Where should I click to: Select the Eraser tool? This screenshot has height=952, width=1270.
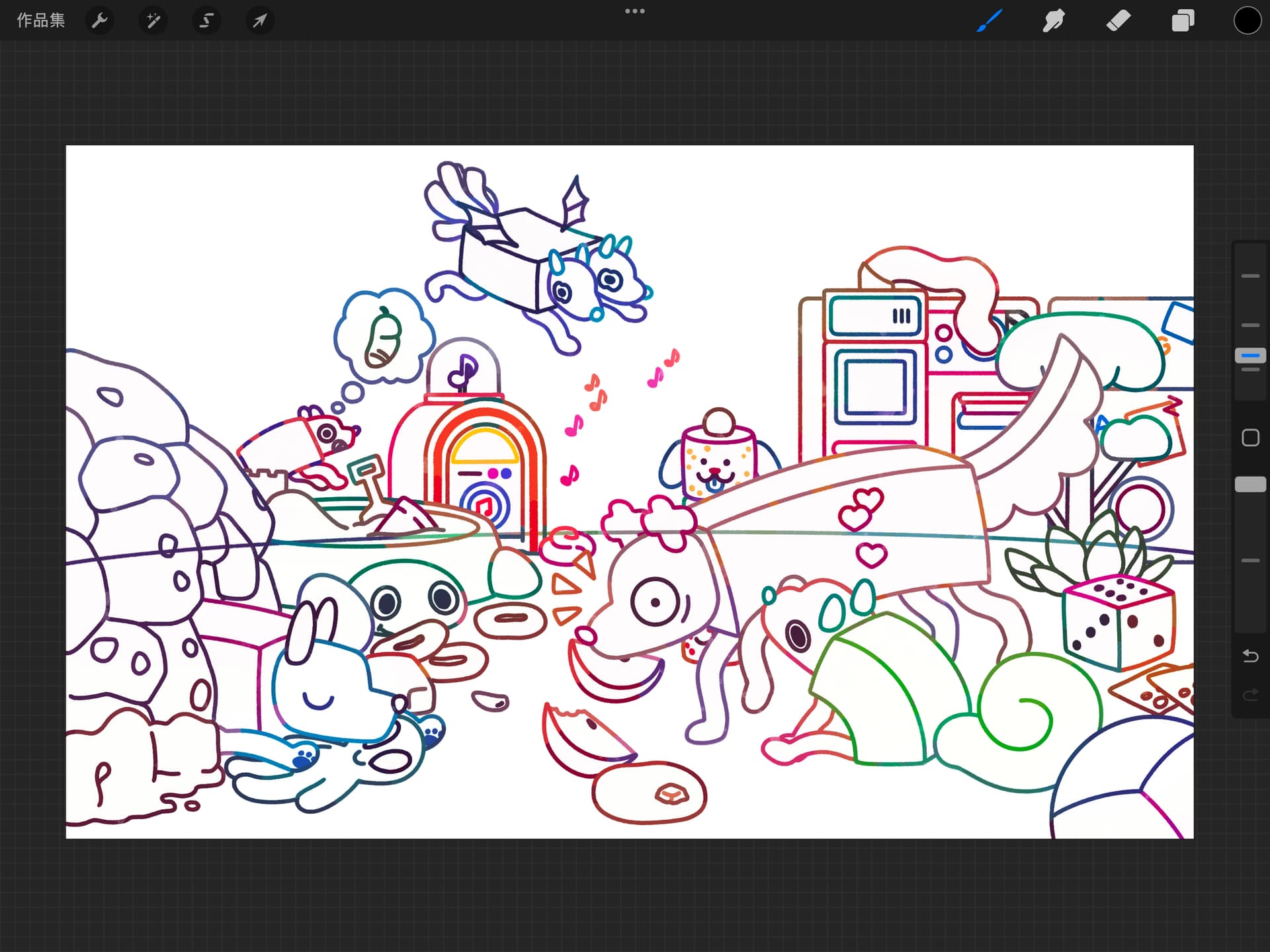pos(1118,20)
